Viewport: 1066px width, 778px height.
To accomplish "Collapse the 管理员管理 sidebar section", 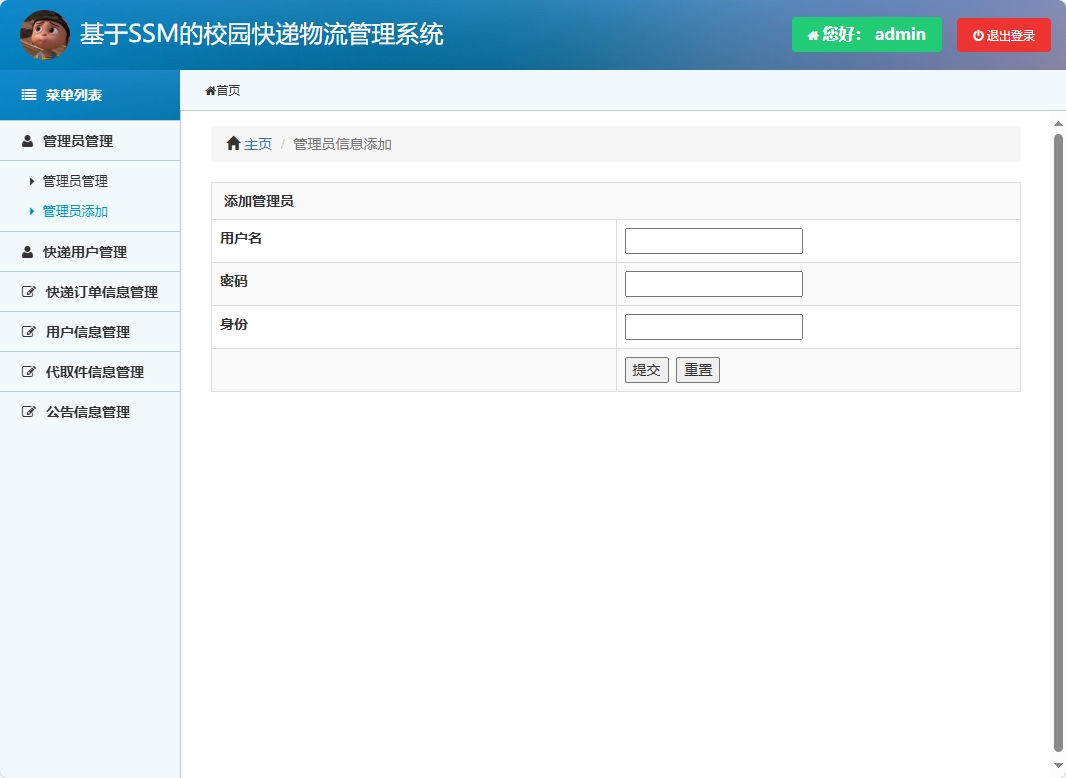I will [90, 141].
